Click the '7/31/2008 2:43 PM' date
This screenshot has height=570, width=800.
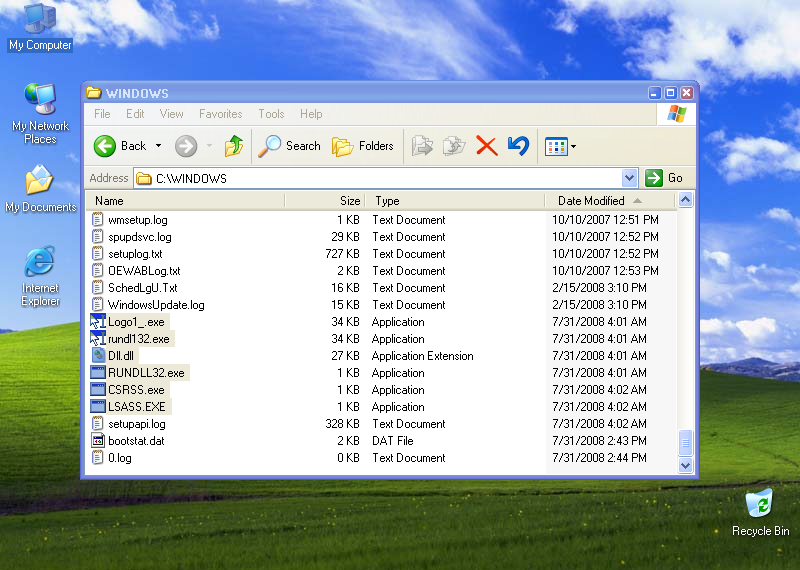pos(599,441)
